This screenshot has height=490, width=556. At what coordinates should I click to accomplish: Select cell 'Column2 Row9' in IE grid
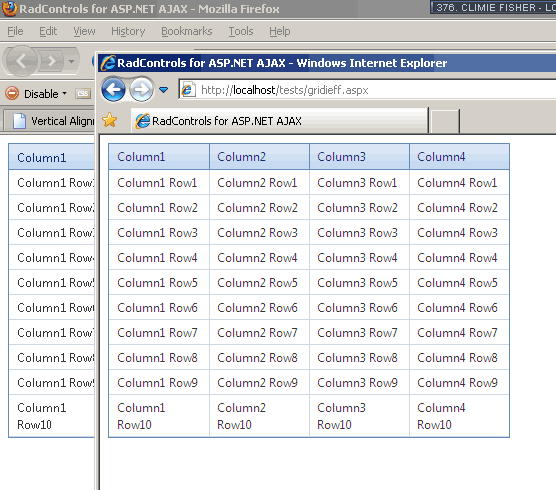tap(259, 383)
